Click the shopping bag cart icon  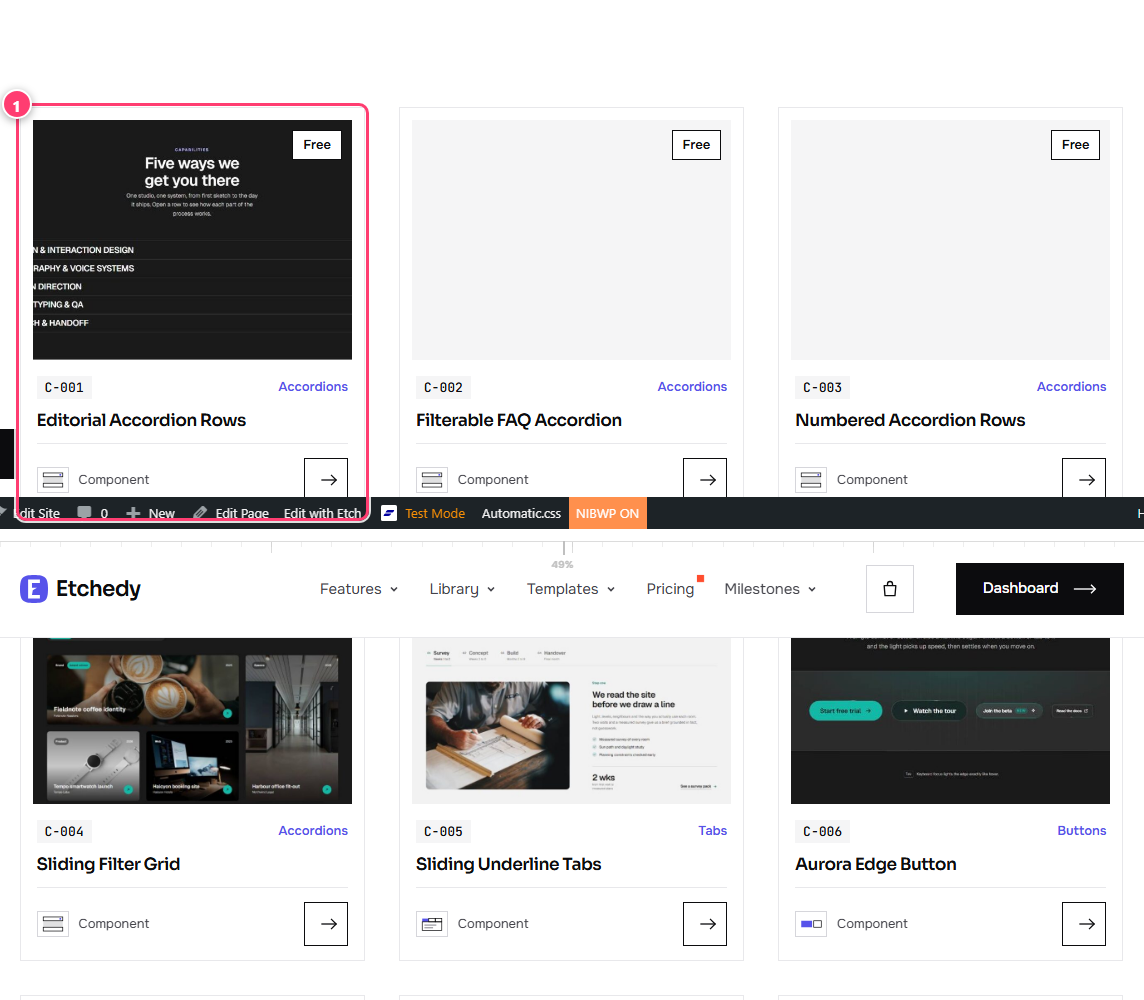[890, 589]
